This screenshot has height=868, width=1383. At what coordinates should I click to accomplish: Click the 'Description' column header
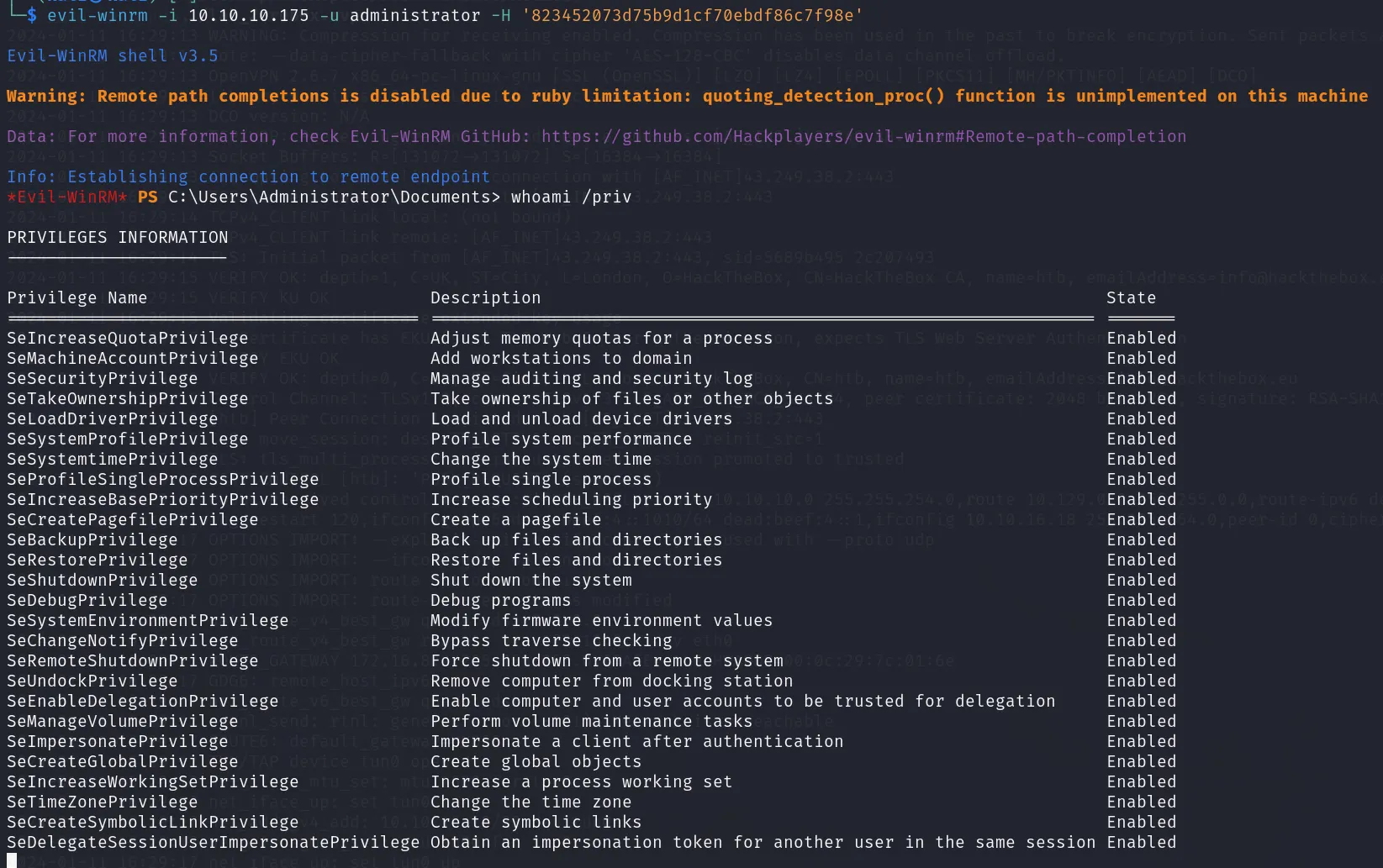486,297
